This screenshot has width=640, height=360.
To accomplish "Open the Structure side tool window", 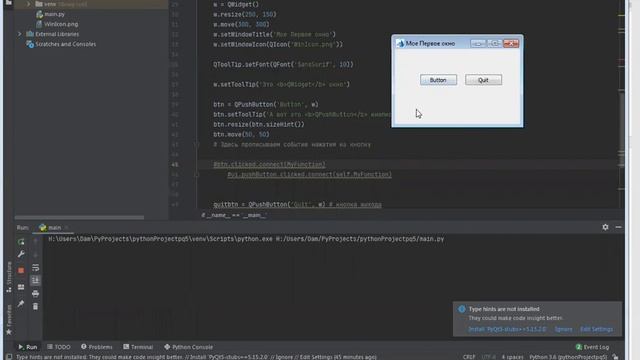I will pyautogui.click(x=9, y=277).
